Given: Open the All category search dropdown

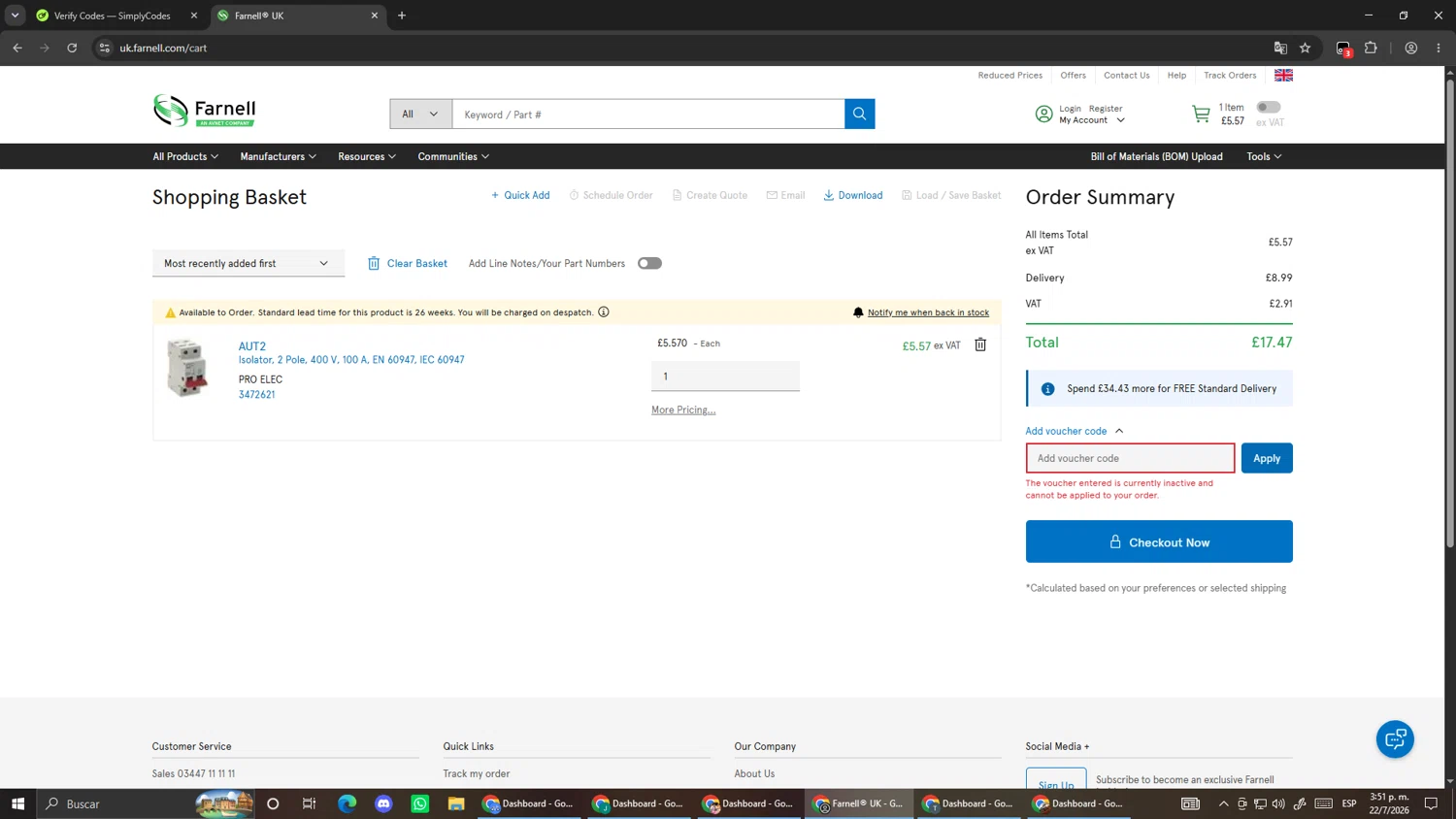Looking at the screenshot, I should tap(420, 114).
